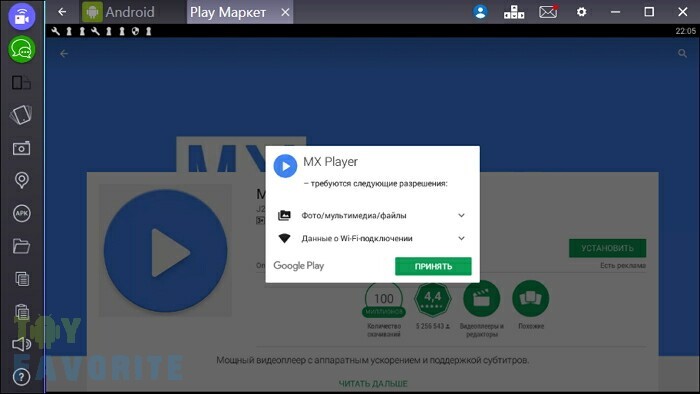Viewport: 700px width, 394px height.
Task: Click the APK install icon
Action: tap(21, 213)
